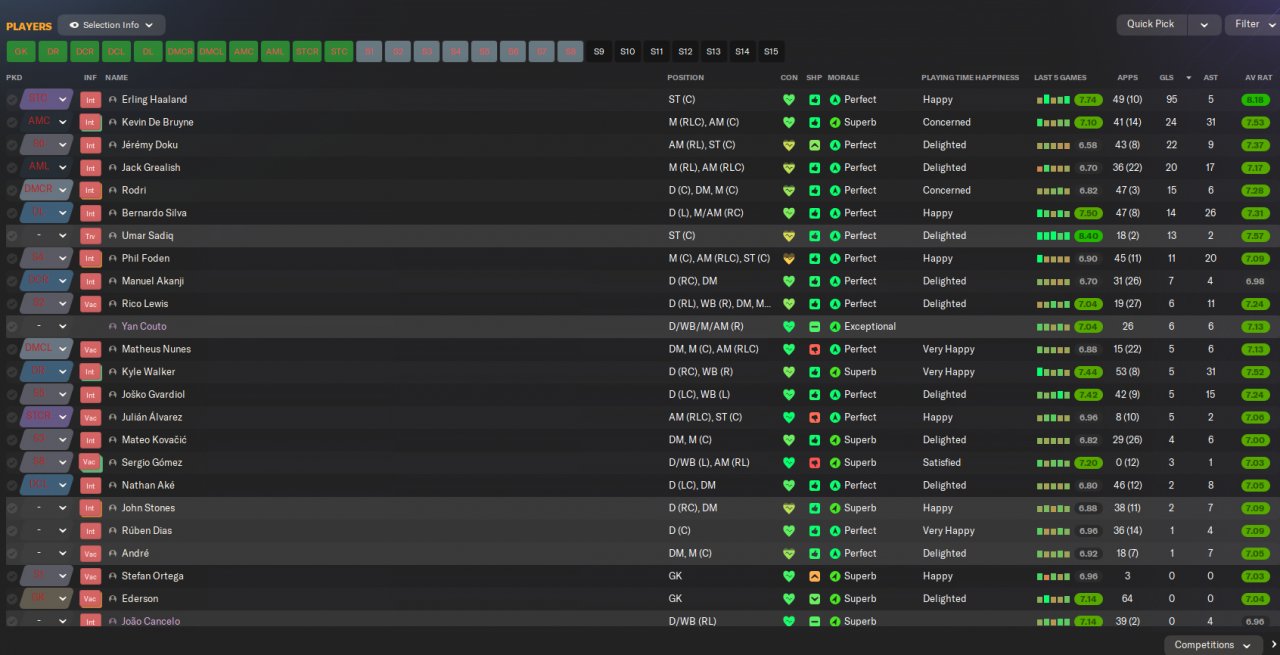Sort by PLAYING TIME HAPPINESS column header
Viewport: 1280px width, 655px height.
coord(970,77)
